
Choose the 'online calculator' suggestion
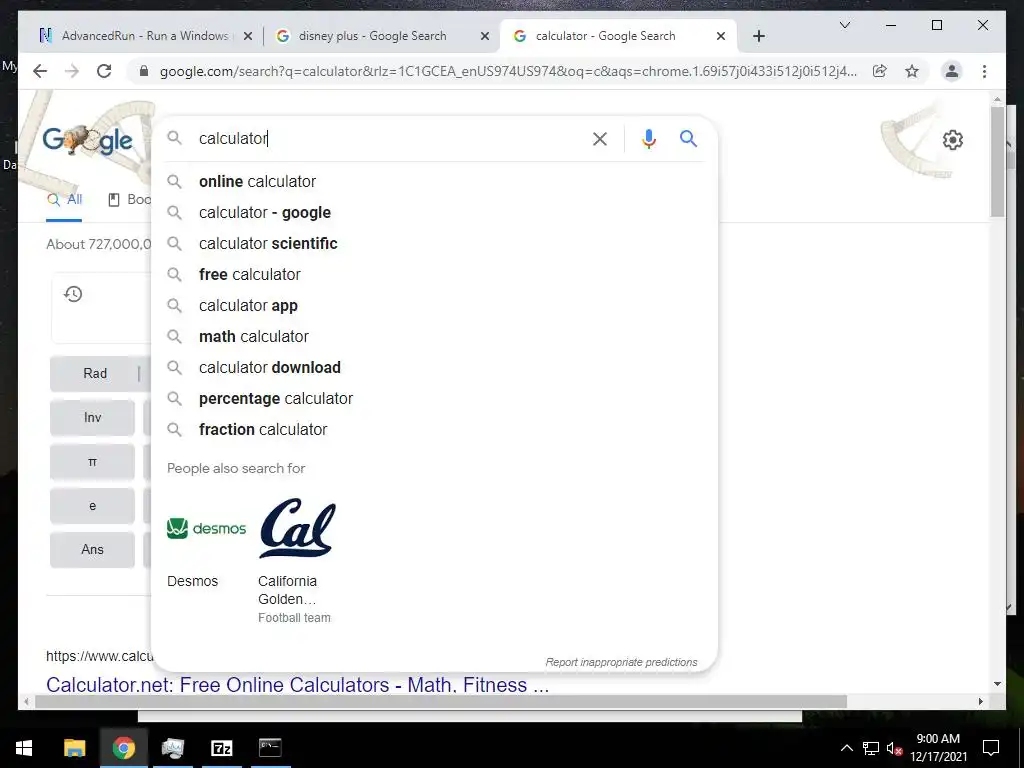click(434, 182)
